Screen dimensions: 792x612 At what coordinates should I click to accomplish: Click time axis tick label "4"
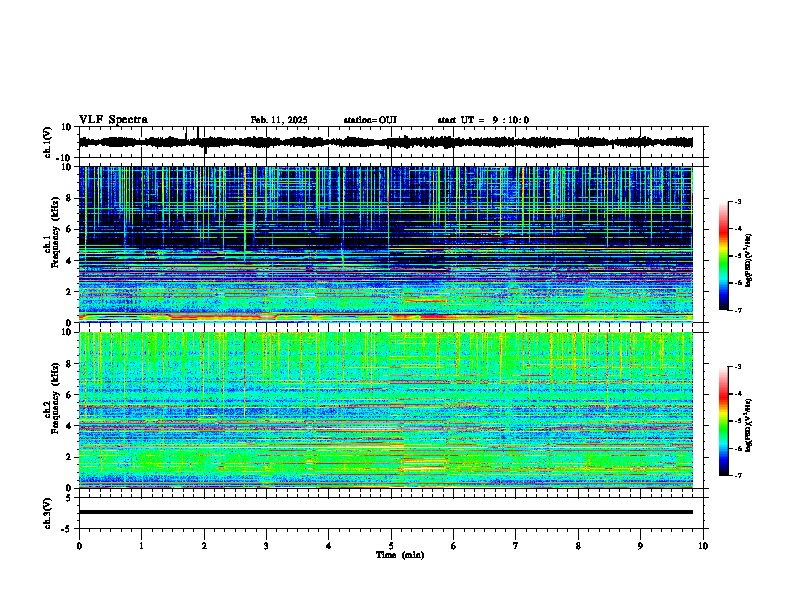[x=329, y=546]
